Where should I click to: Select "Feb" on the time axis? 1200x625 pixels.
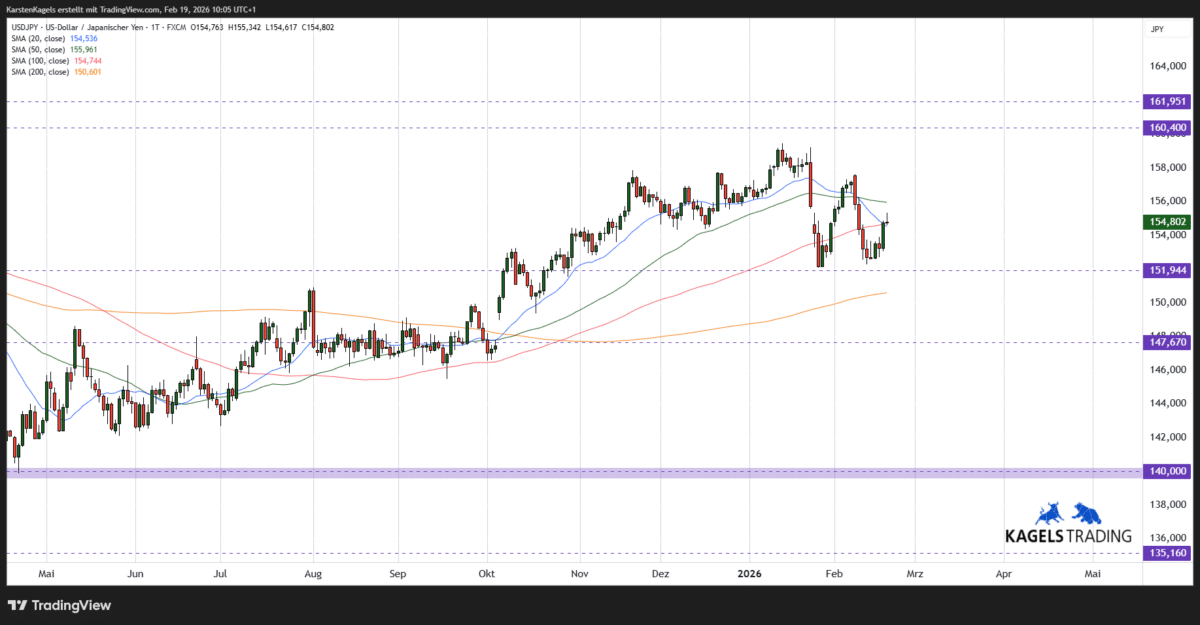click(833, 573)
